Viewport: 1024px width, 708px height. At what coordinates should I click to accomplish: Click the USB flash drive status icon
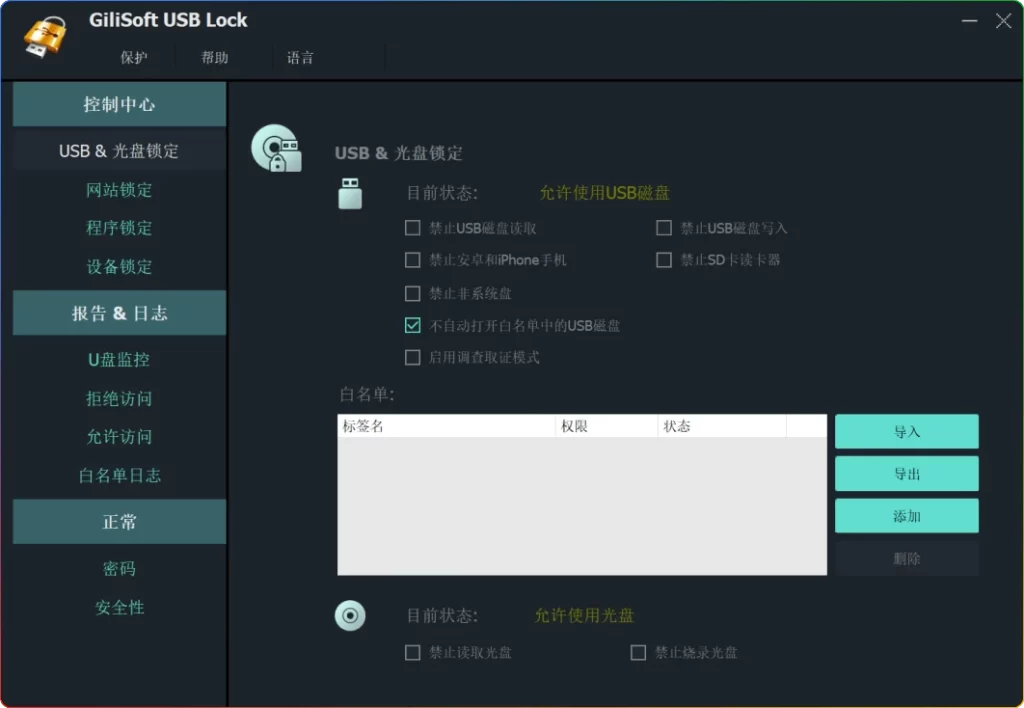[x=349, y=192]
